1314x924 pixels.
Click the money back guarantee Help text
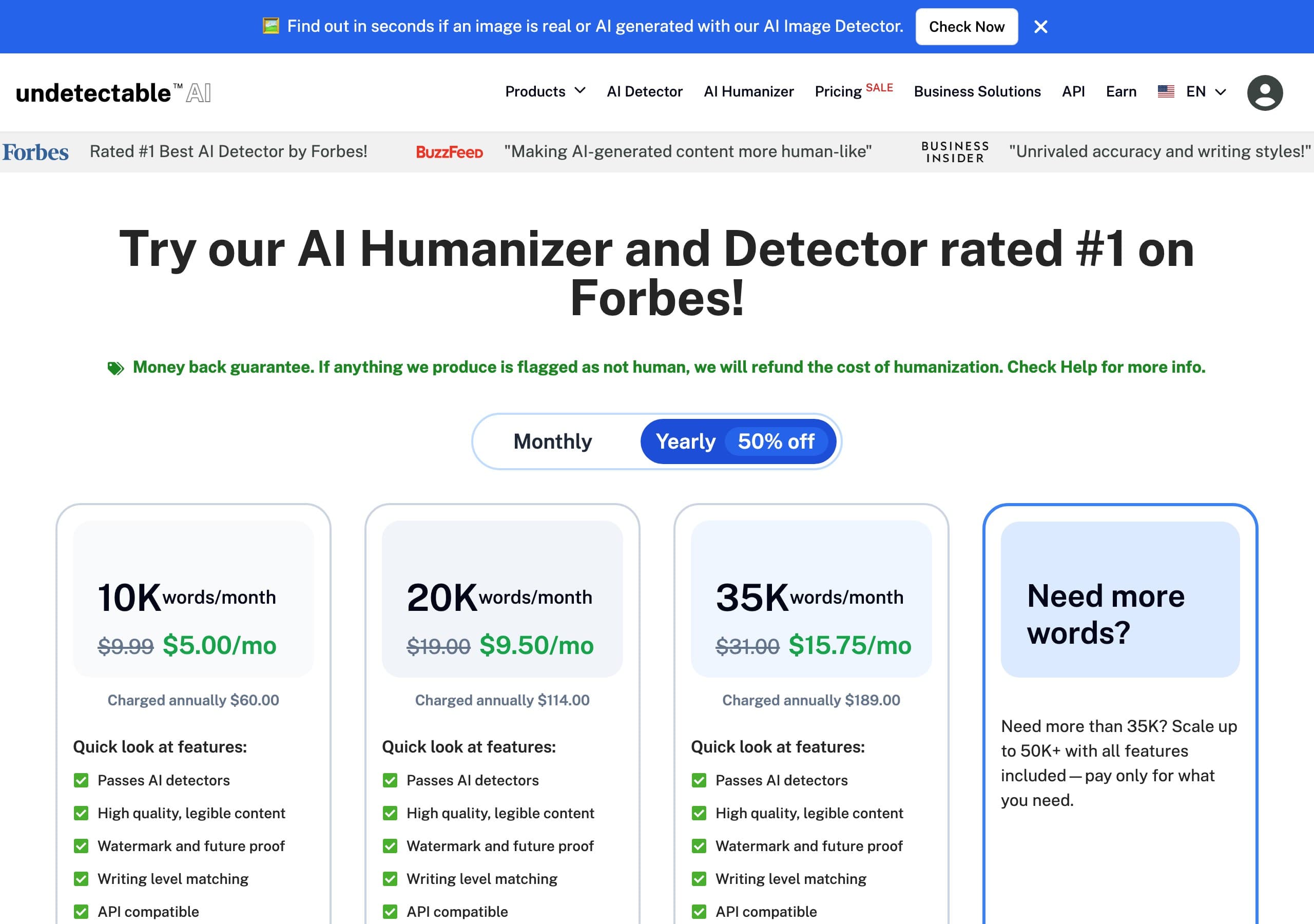[668, 367]
